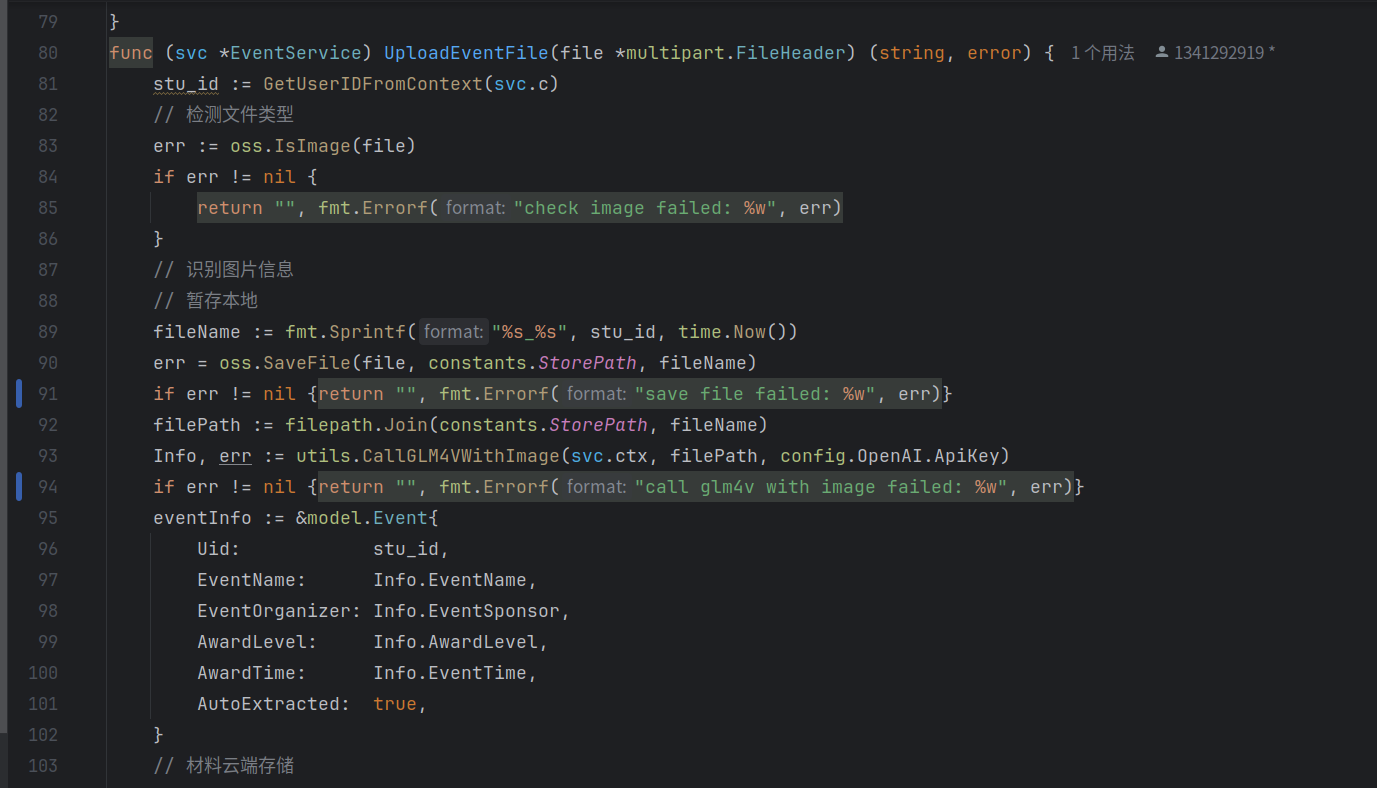
Task: Click the GetUserIDFromContext call
Action: click(x=373, y=84)
